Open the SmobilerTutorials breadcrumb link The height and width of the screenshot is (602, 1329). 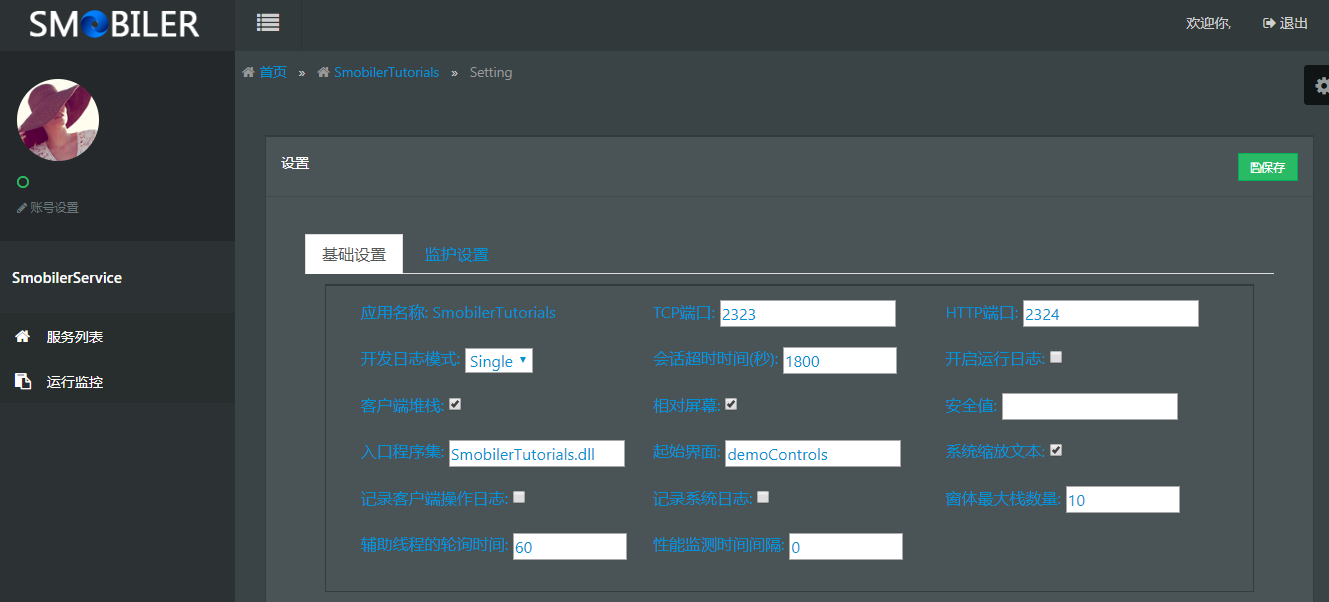pos(386,72)
